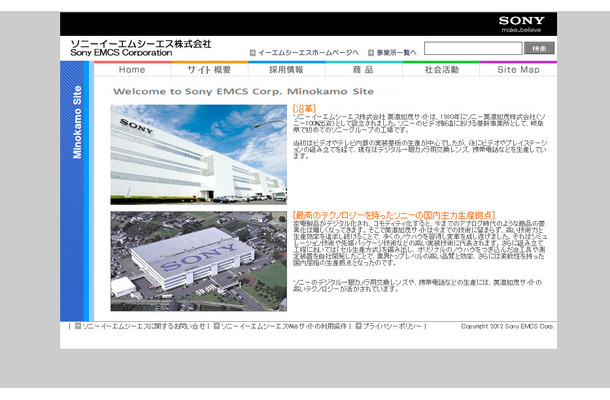Image resolution: width=610 pixels, height=400 pixels.
Task: Open the Webサイトの利用条件 footer link
Action: point(284,326)
